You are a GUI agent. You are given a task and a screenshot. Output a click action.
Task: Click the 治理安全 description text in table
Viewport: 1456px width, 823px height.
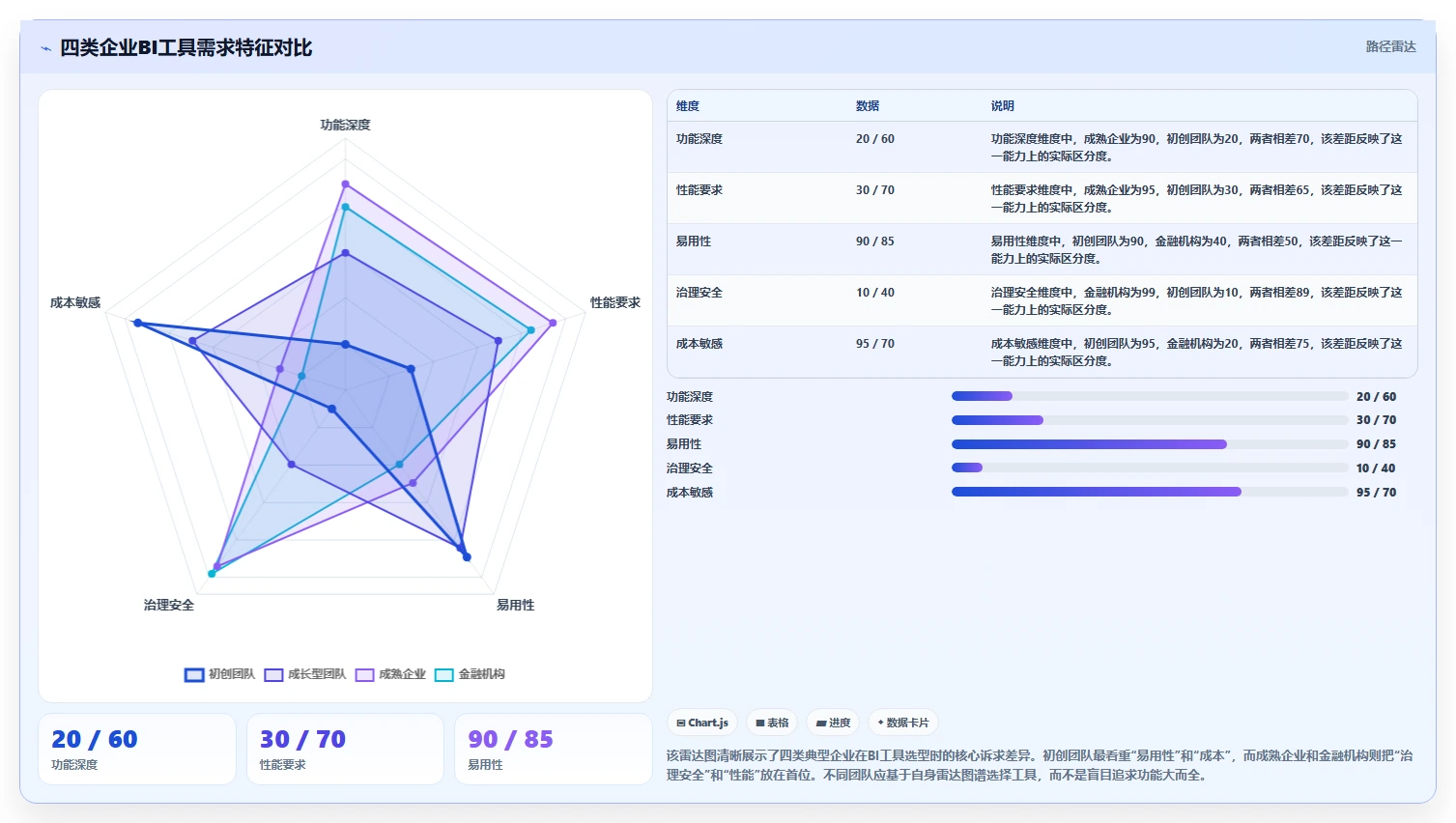(x=1196, y=300)
